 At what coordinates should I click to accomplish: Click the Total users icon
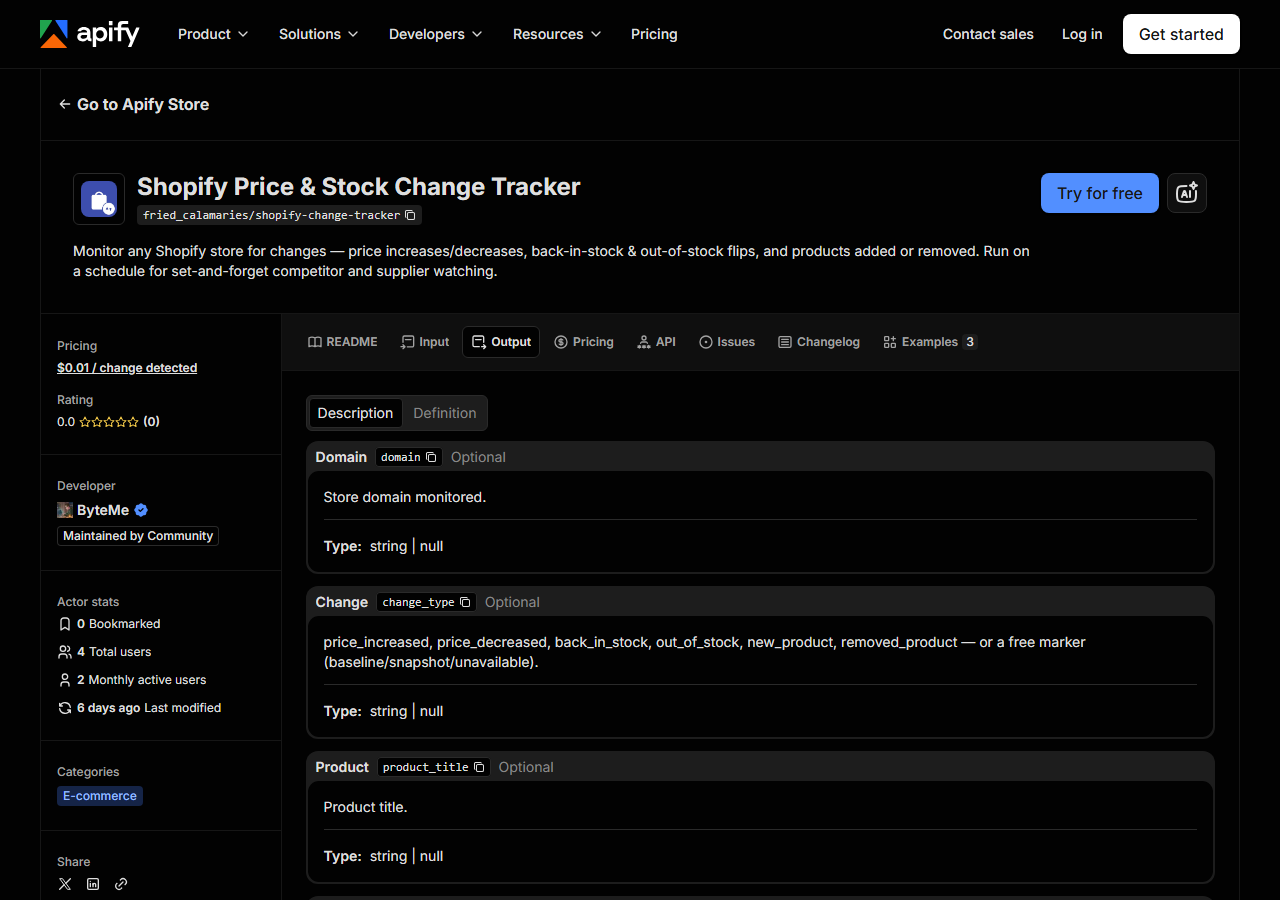point(65,652)
